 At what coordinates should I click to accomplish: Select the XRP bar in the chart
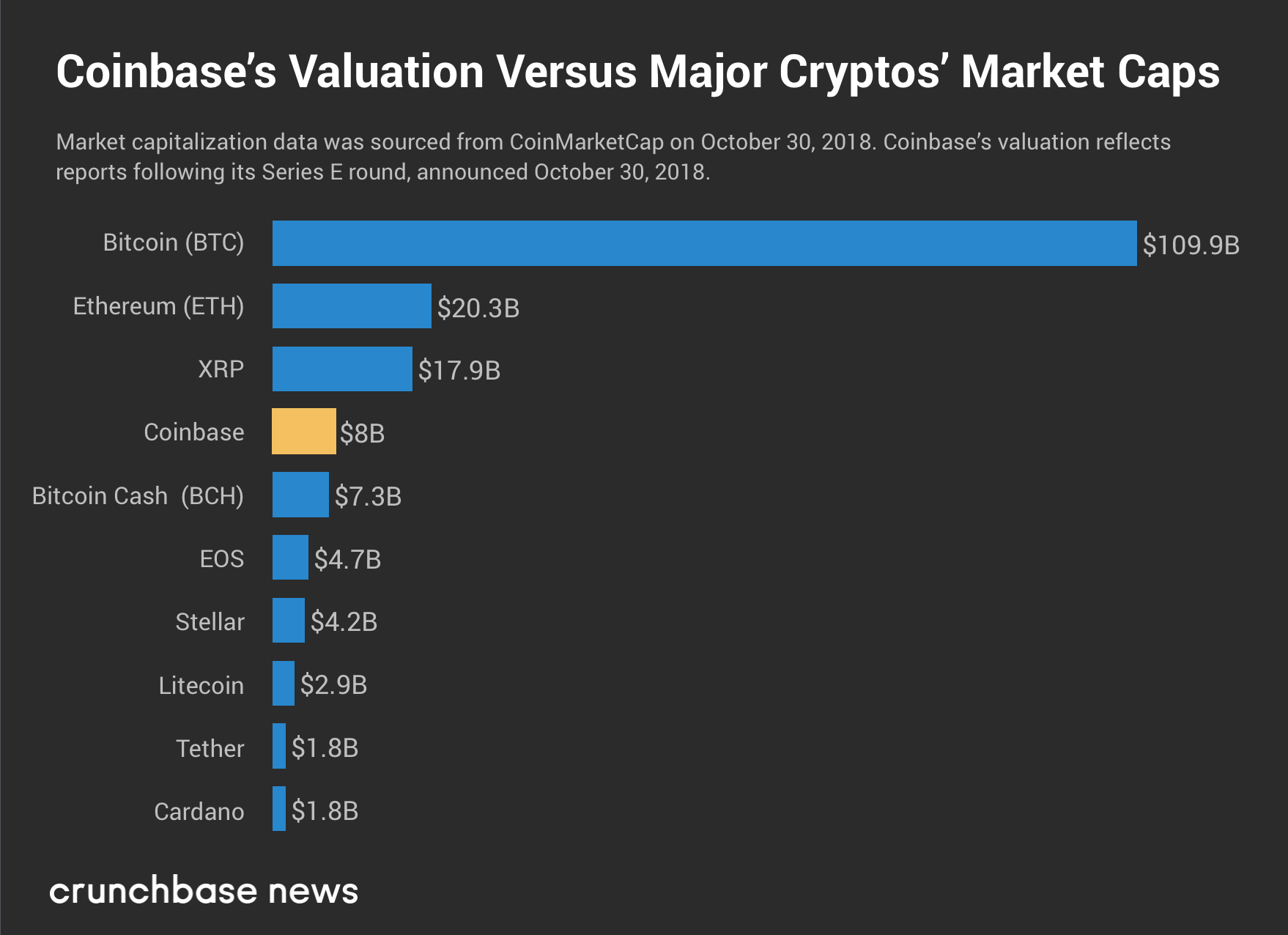342,369
